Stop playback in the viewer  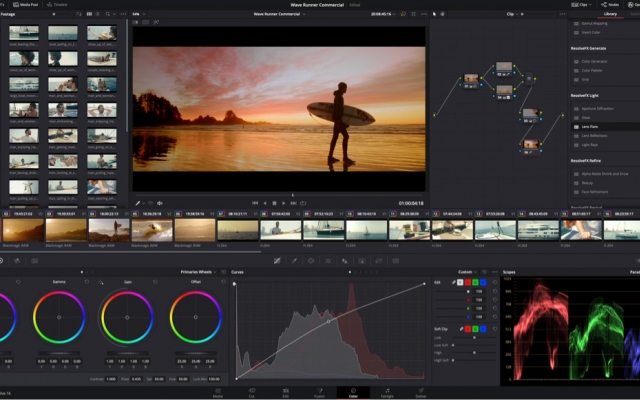click(x=274, y=203)
